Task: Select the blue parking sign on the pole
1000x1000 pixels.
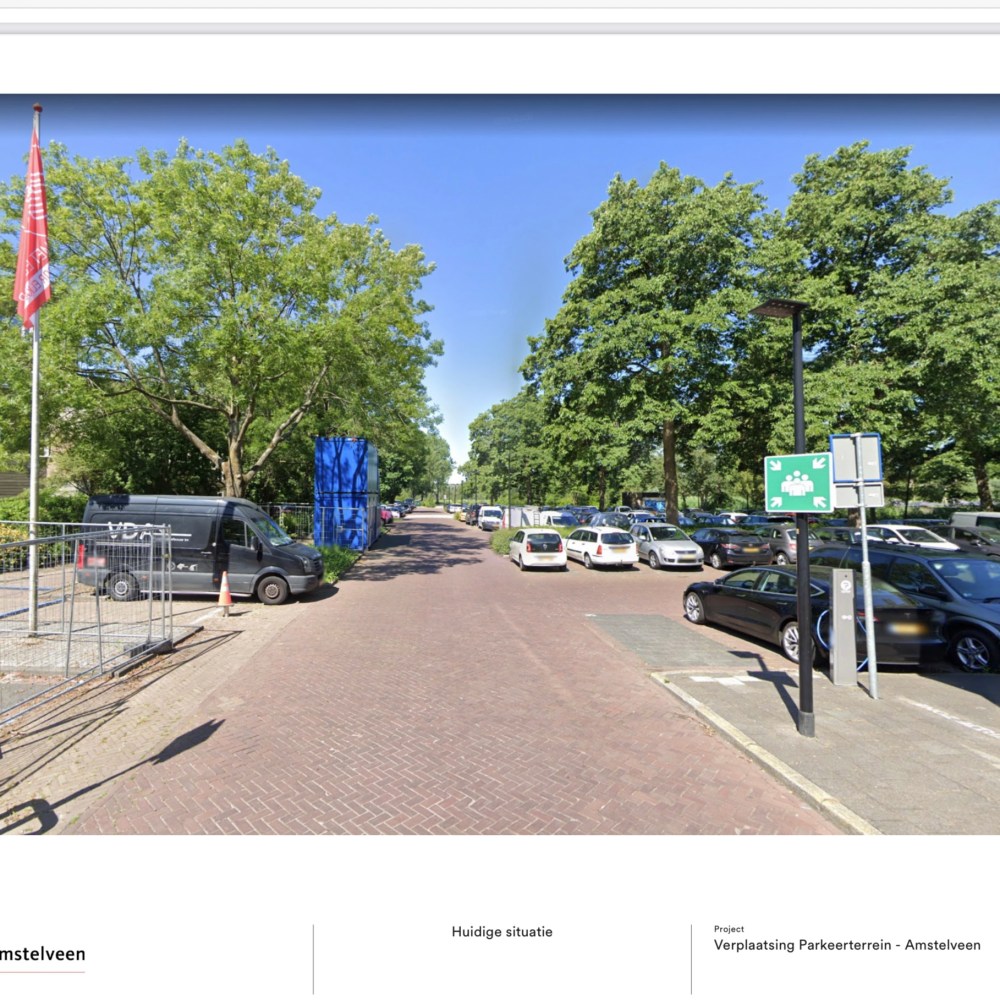Action: pos(857,459)
